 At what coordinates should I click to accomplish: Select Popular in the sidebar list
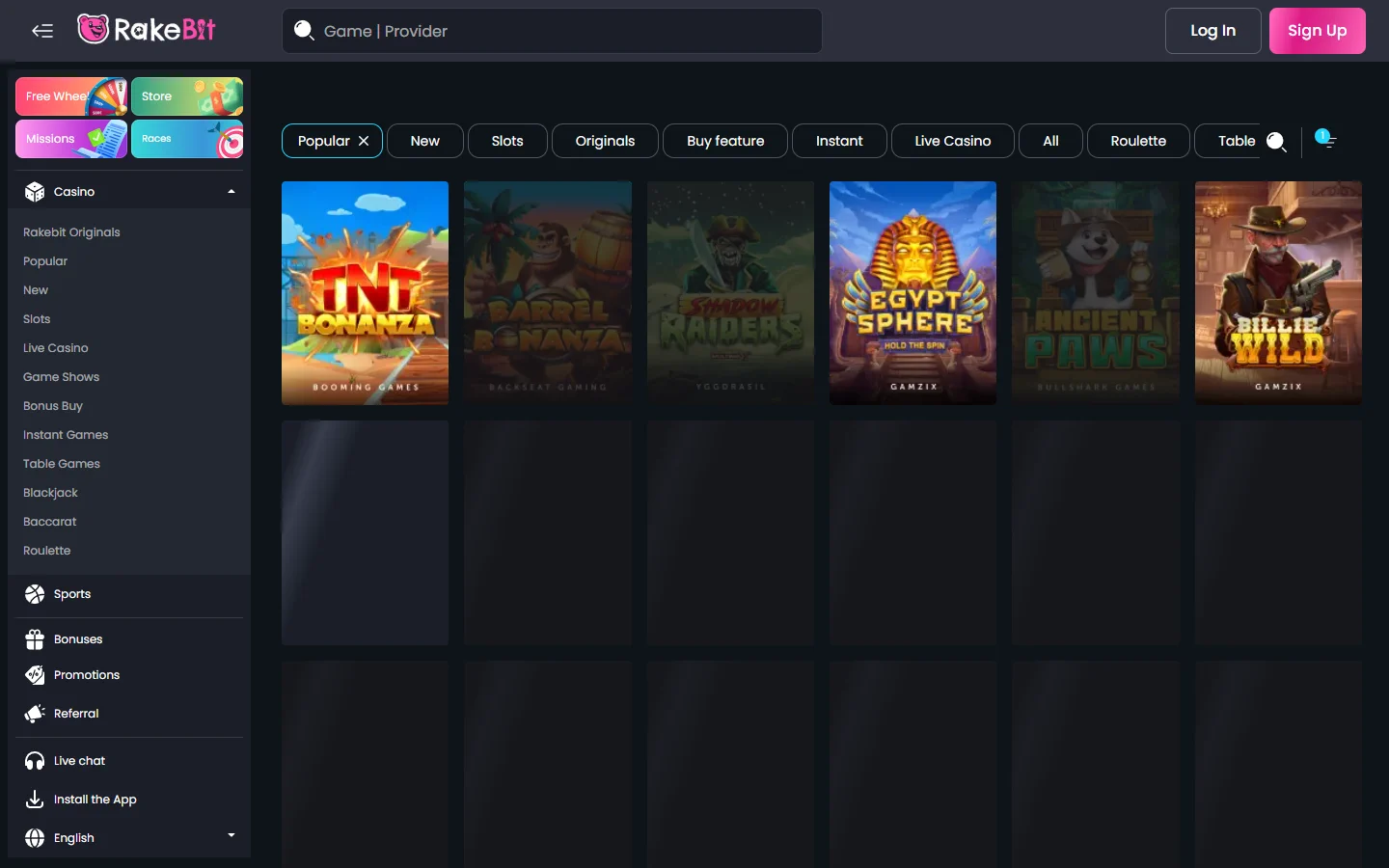coord(45,261)
